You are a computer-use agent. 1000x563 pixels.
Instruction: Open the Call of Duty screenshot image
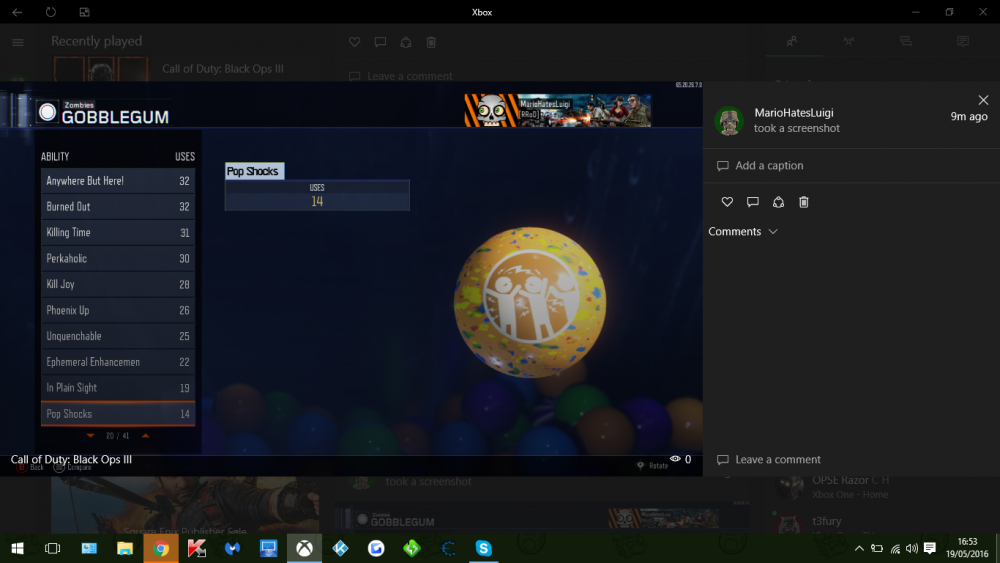click(351, 280)
